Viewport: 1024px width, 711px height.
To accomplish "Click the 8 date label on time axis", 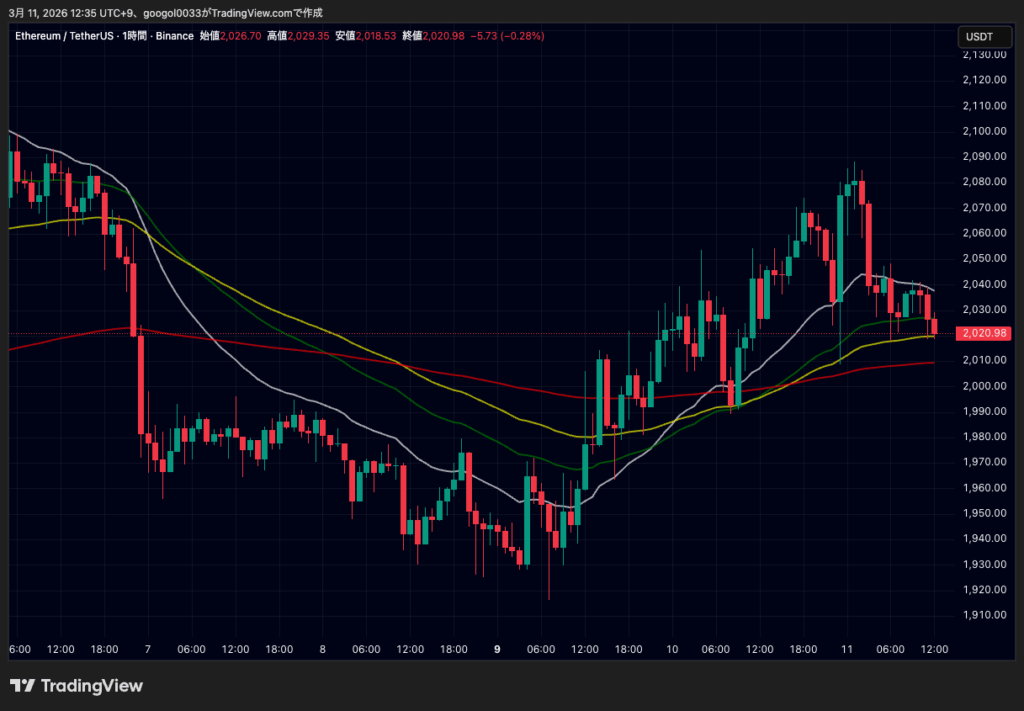I will click(322, 649).
